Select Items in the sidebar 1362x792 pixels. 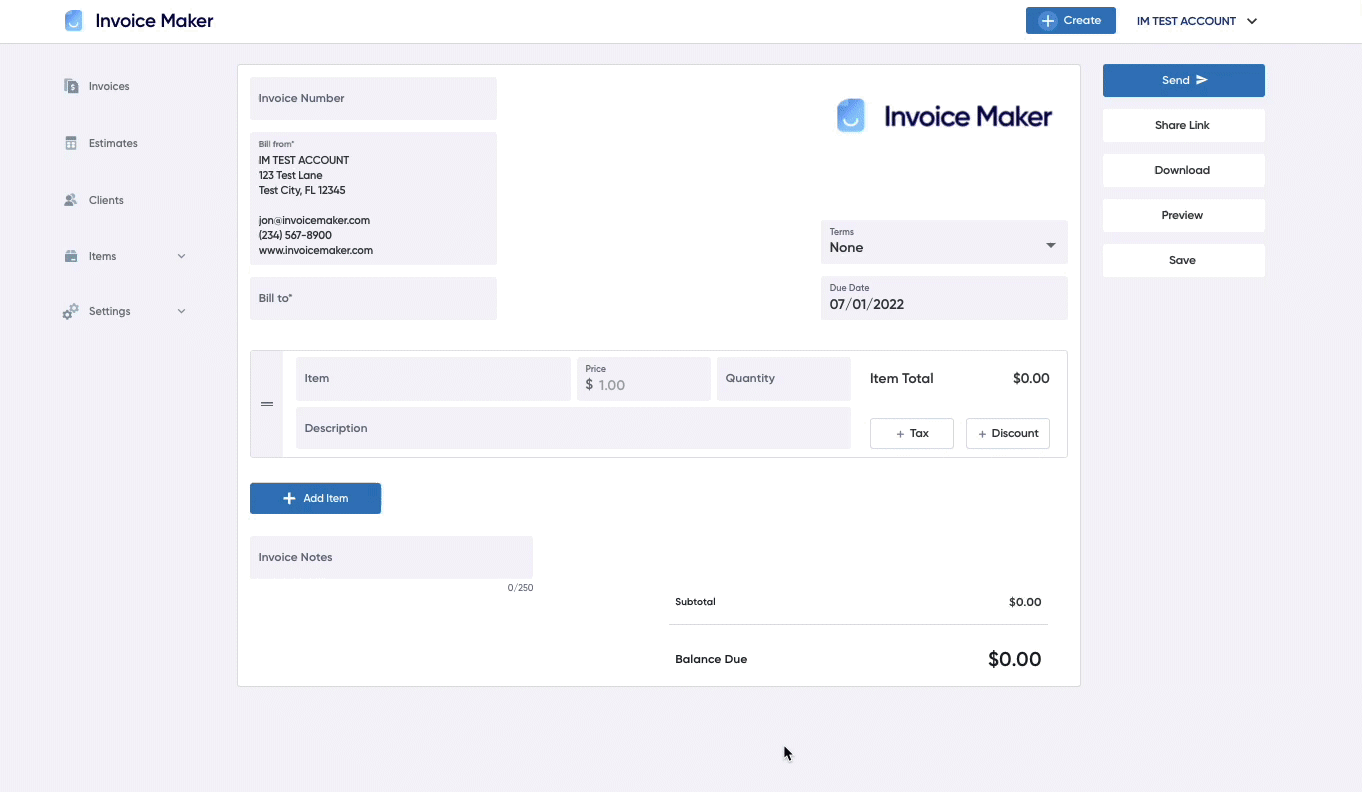coord(102,256)
